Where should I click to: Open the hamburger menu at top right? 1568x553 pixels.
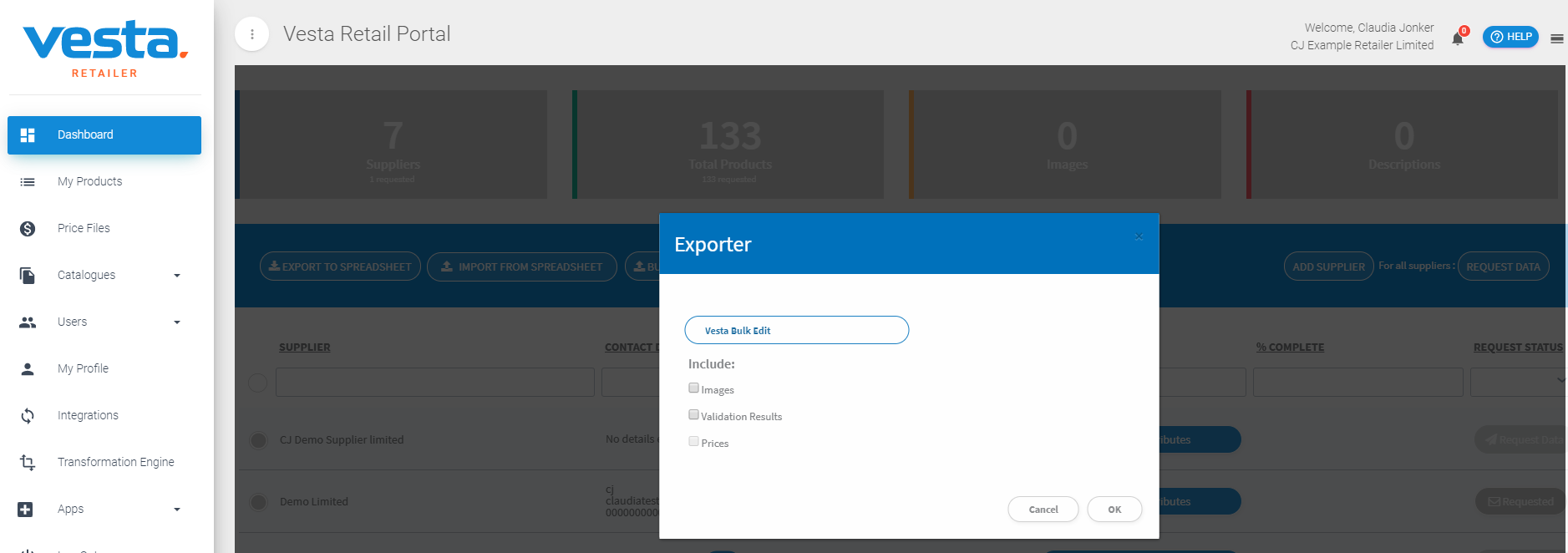(x=1557, y=38)
